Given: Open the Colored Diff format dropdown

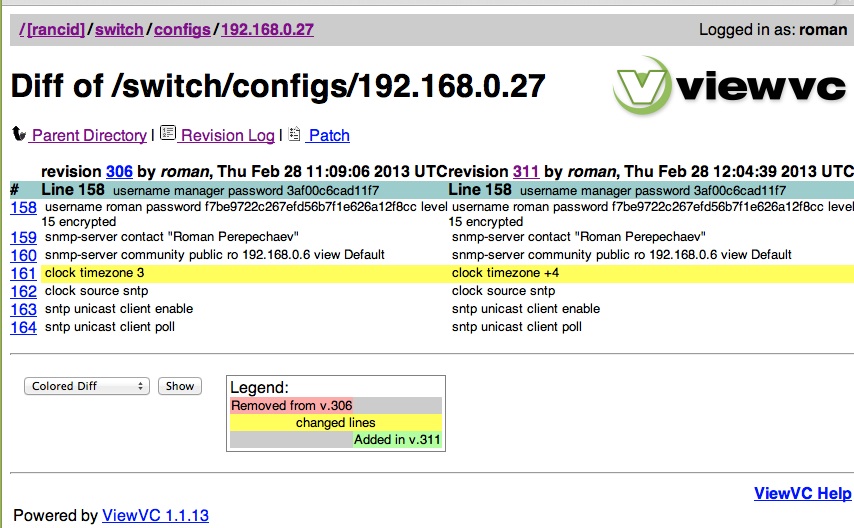Looking at the screenshot, I should (x=86, y=386).
